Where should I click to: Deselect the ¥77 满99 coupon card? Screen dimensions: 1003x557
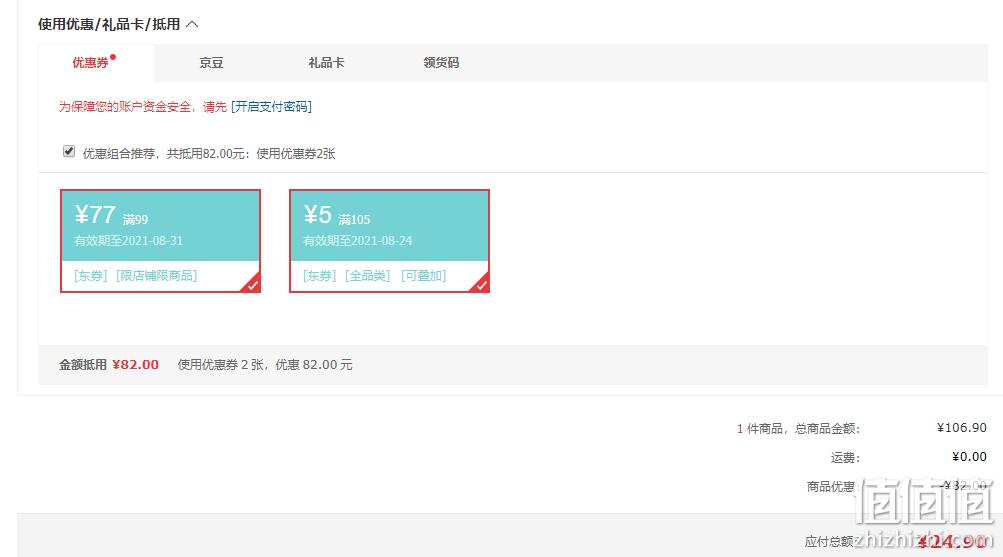pyautogui.click(x=161, y=241)
